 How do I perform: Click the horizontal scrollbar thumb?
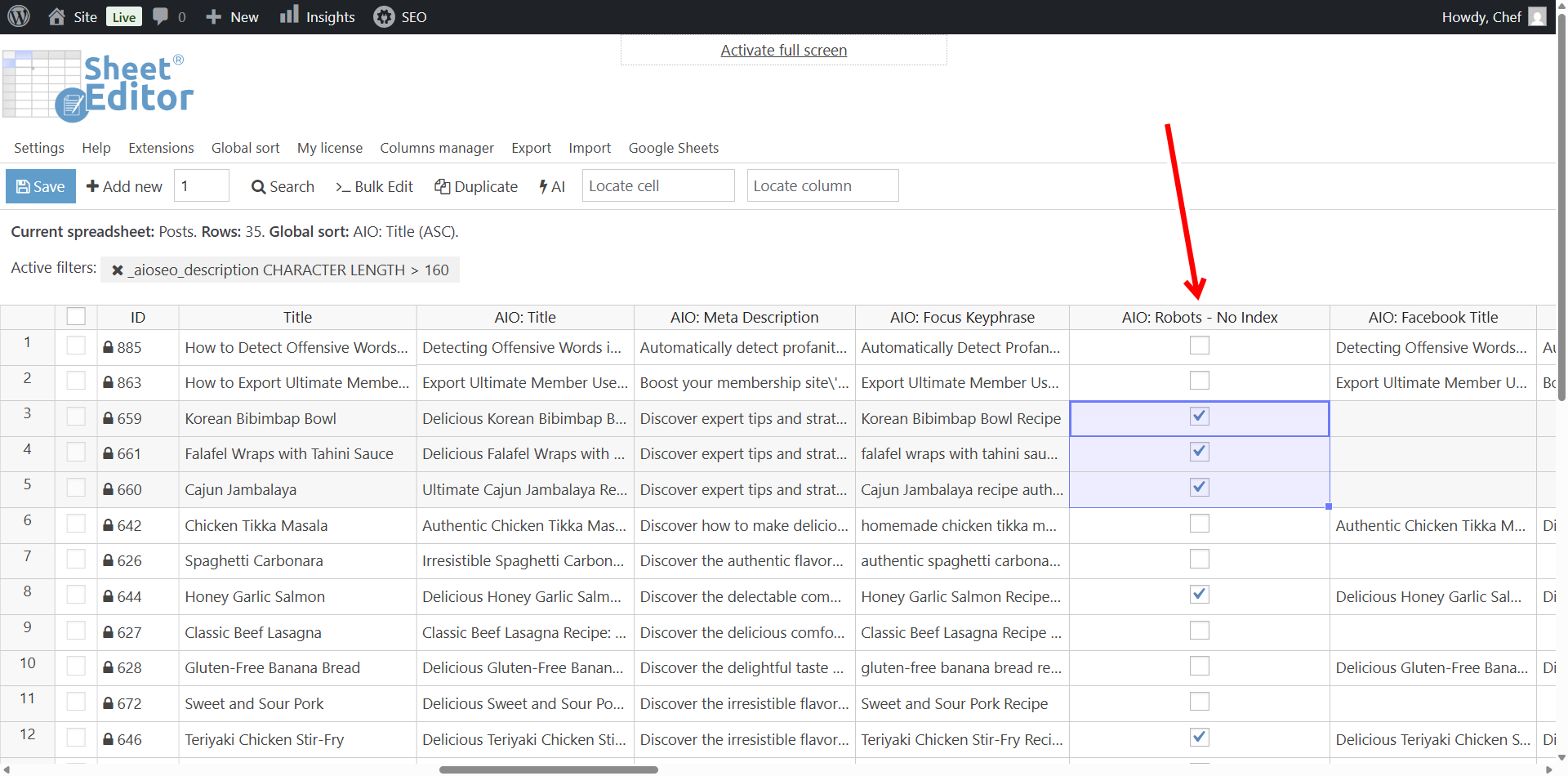[549, 769]
